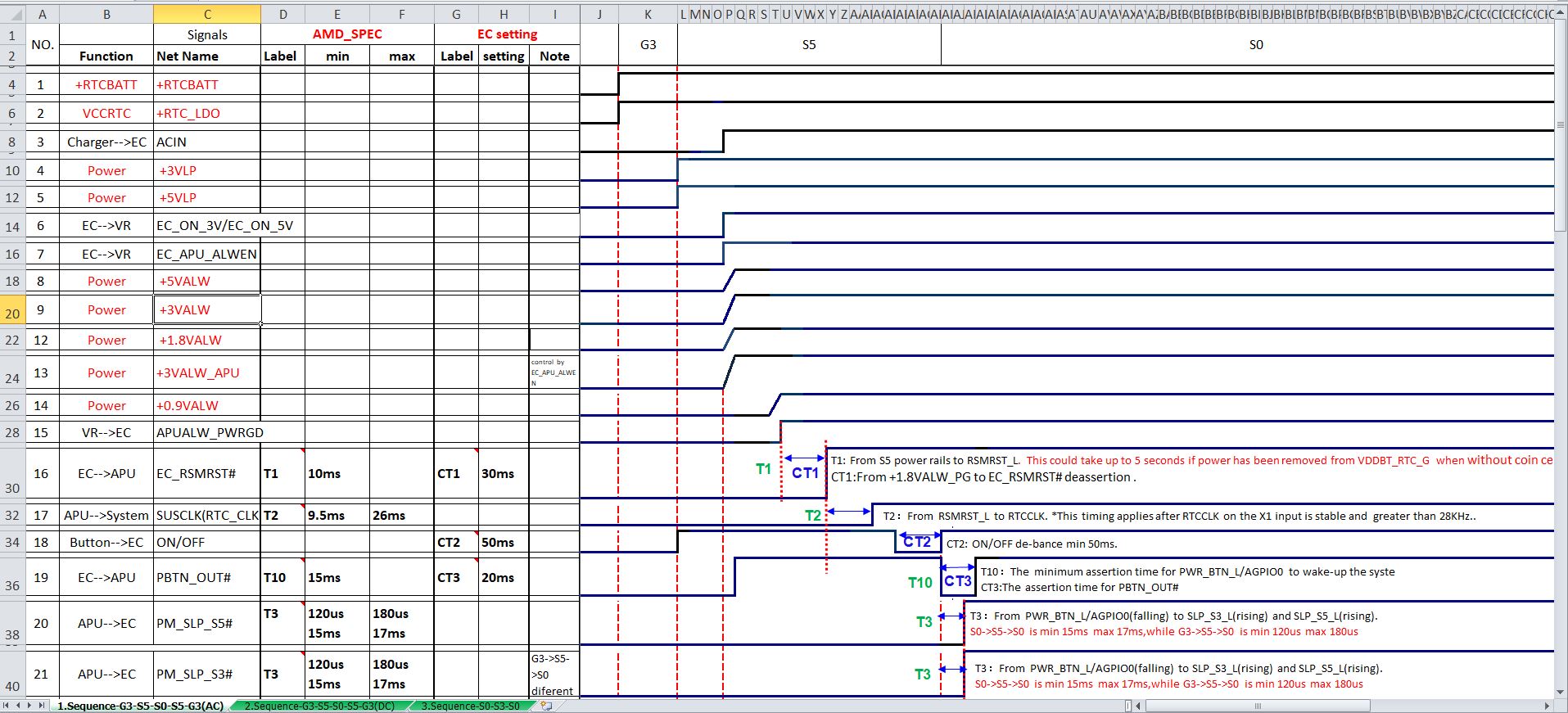Switch to 2.Sequence-G3-S5-S0-S5-G3(DC) sheet tab
Viewport: 1568px width, 713px height.
tap(320, 706)
